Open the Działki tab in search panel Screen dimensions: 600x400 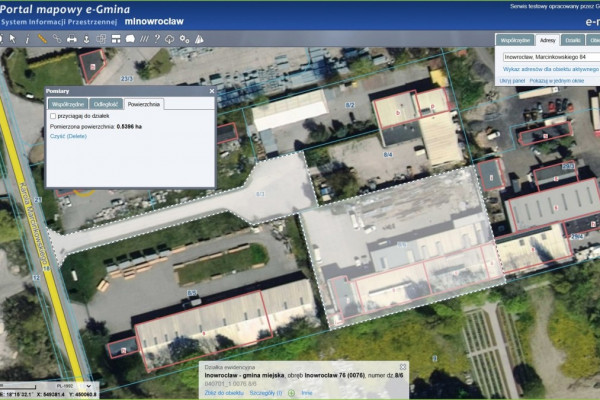tap(573, 40)
